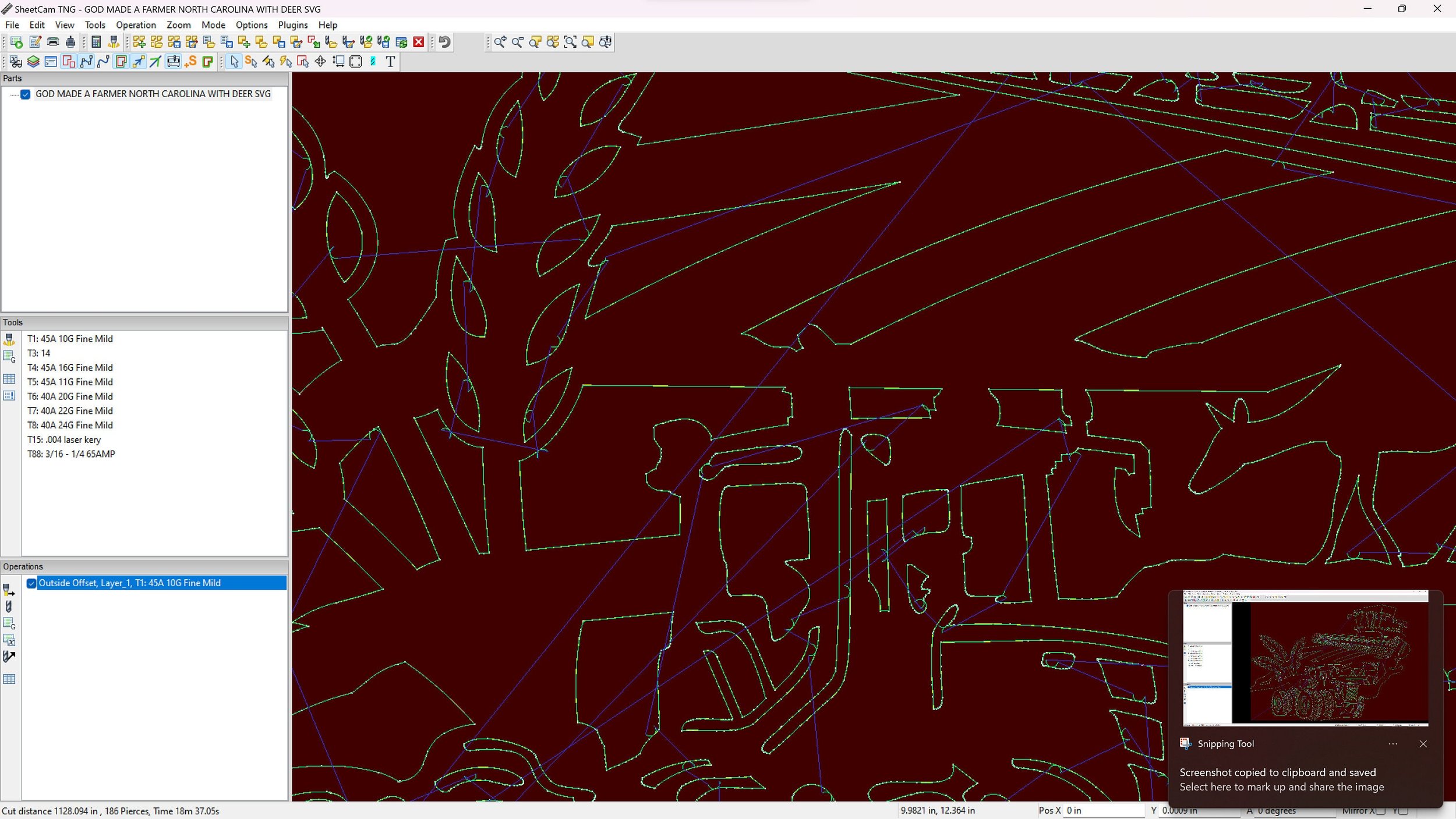Click the cyan slash tool icon
1456x819 pixels.
373,62
